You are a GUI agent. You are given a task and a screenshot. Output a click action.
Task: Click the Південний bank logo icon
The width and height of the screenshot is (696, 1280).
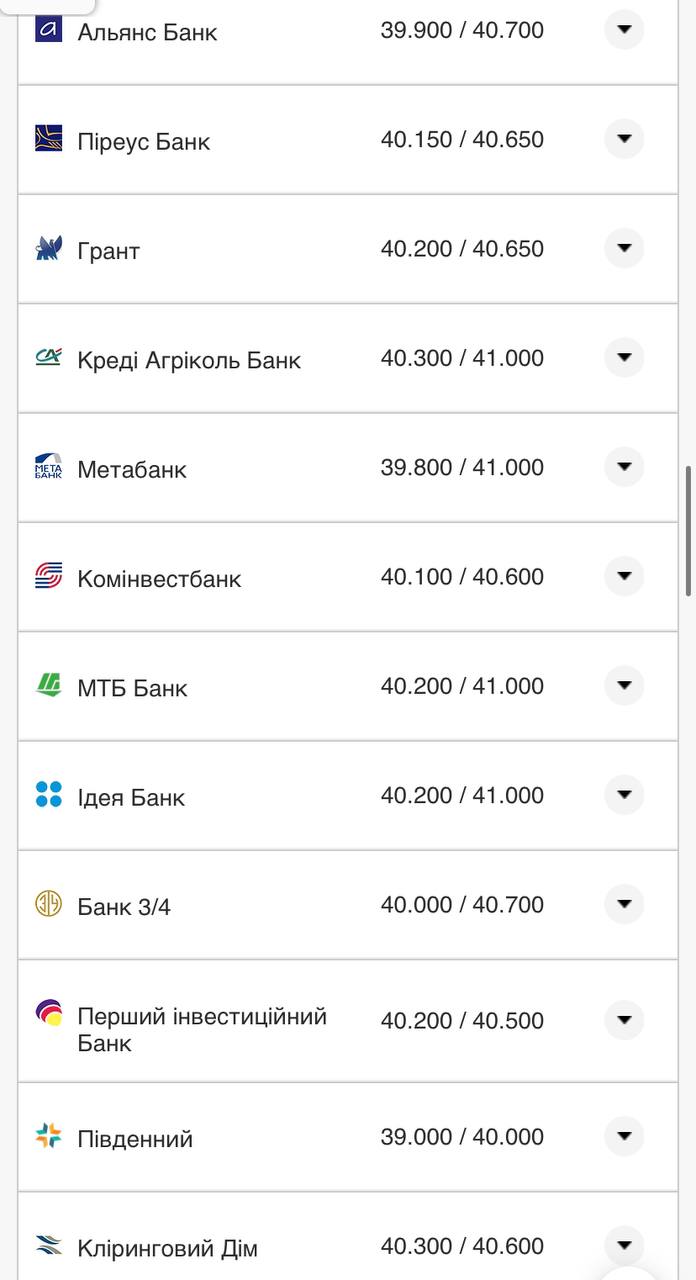point(48,1136)
